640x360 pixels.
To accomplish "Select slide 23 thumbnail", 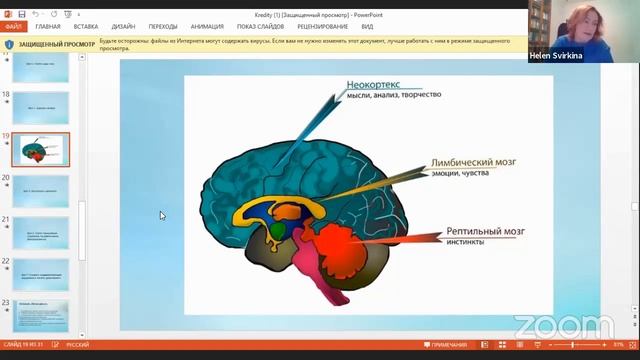I will coord(40,316).
